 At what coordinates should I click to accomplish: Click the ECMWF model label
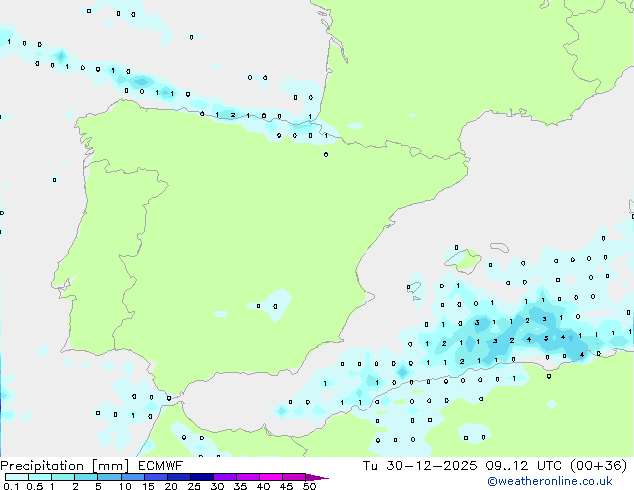tap(161, 466)
